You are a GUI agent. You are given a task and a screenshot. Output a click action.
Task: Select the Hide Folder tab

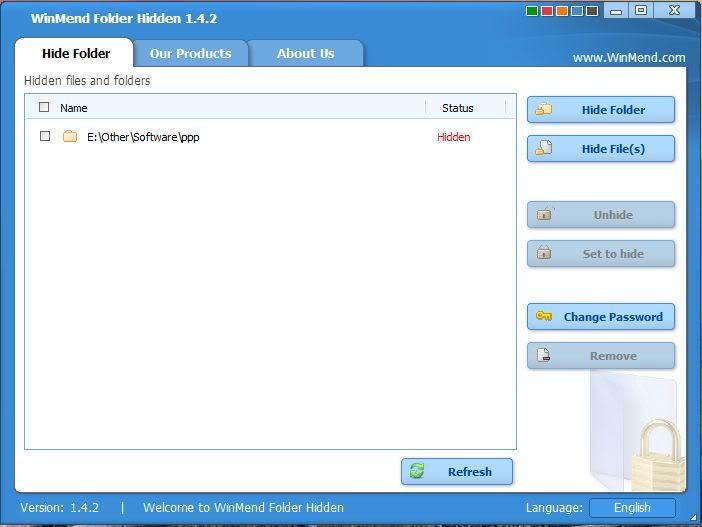(76, 54)
